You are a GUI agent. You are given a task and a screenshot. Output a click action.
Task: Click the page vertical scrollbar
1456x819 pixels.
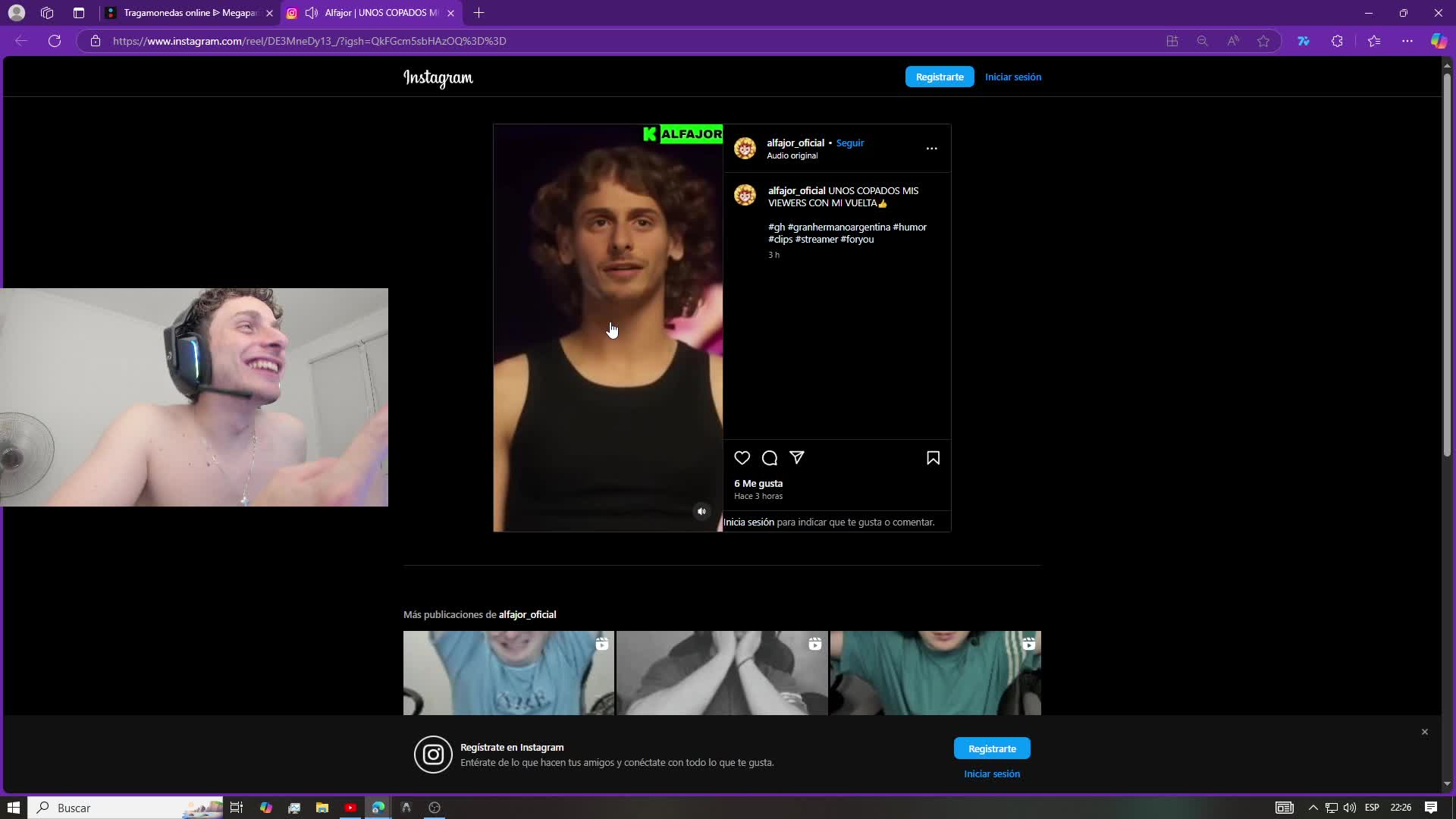tap(1447, 265)
